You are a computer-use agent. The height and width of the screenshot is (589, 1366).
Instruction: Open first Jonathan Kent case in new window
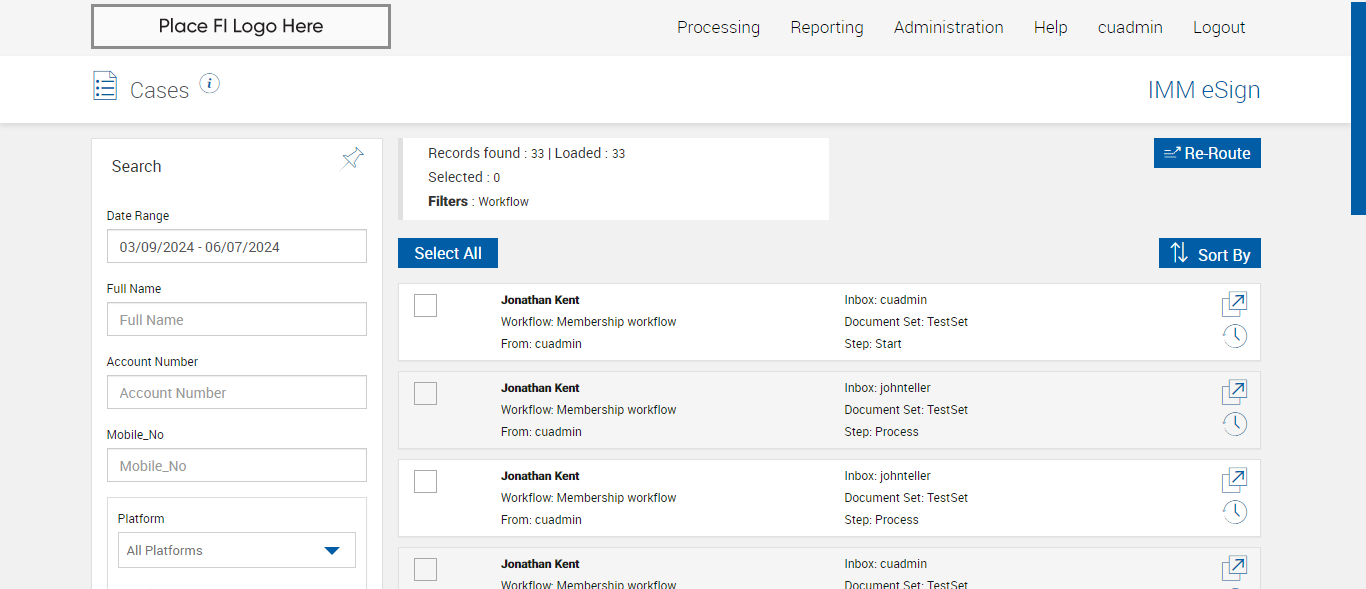(1234, 304)
